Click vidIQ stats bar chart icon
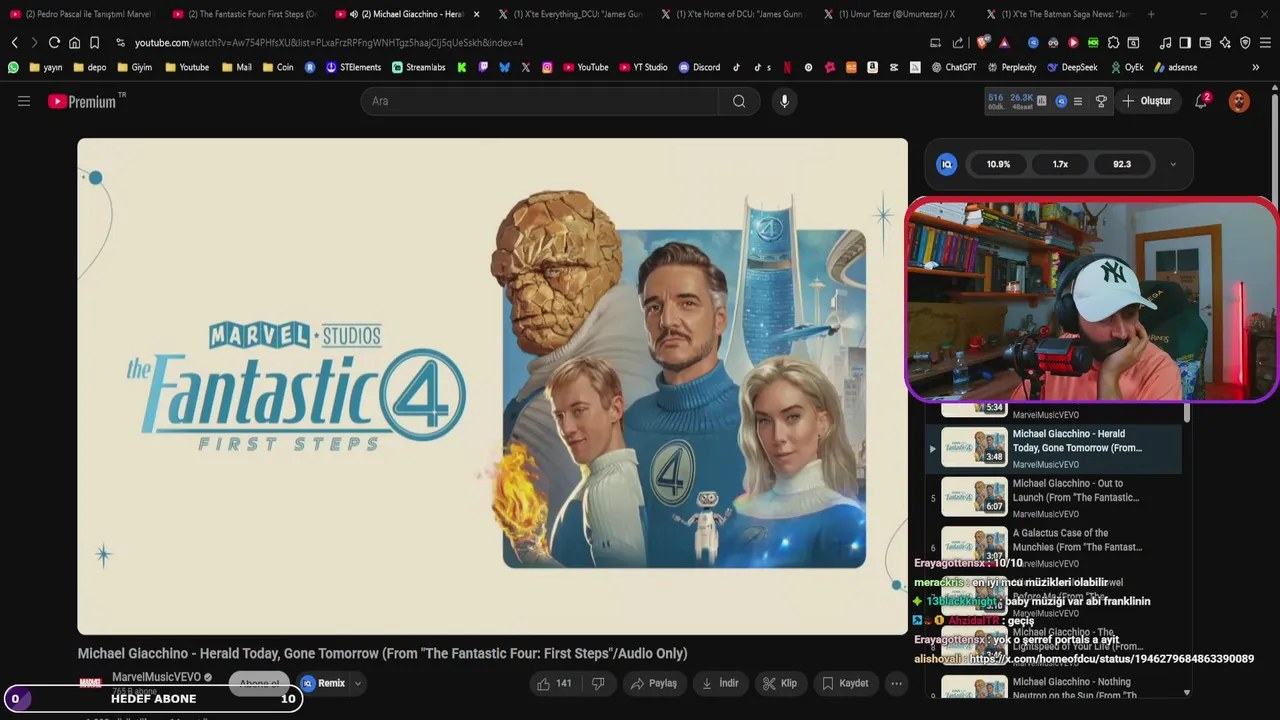The height and width of the screenshot is (720, 1280). [x=1041, y=101]
